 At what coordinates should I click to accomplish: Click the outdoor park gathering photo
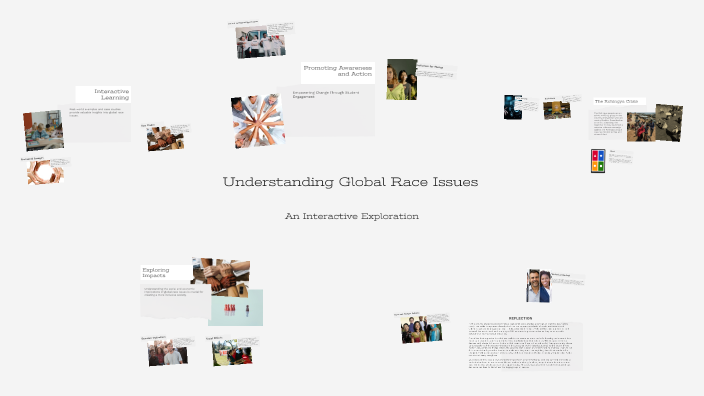[x=232, y=352]
